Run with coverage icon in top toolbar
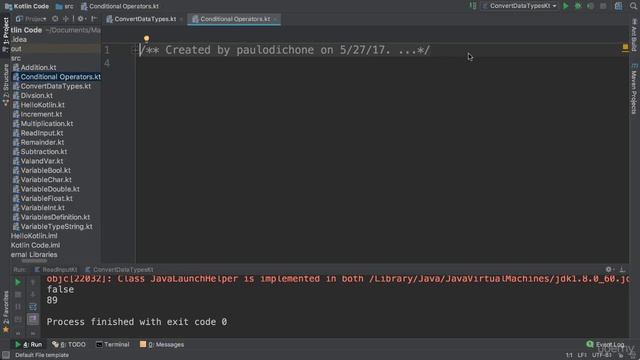This screenshot has height=360, width=640. 590,6
